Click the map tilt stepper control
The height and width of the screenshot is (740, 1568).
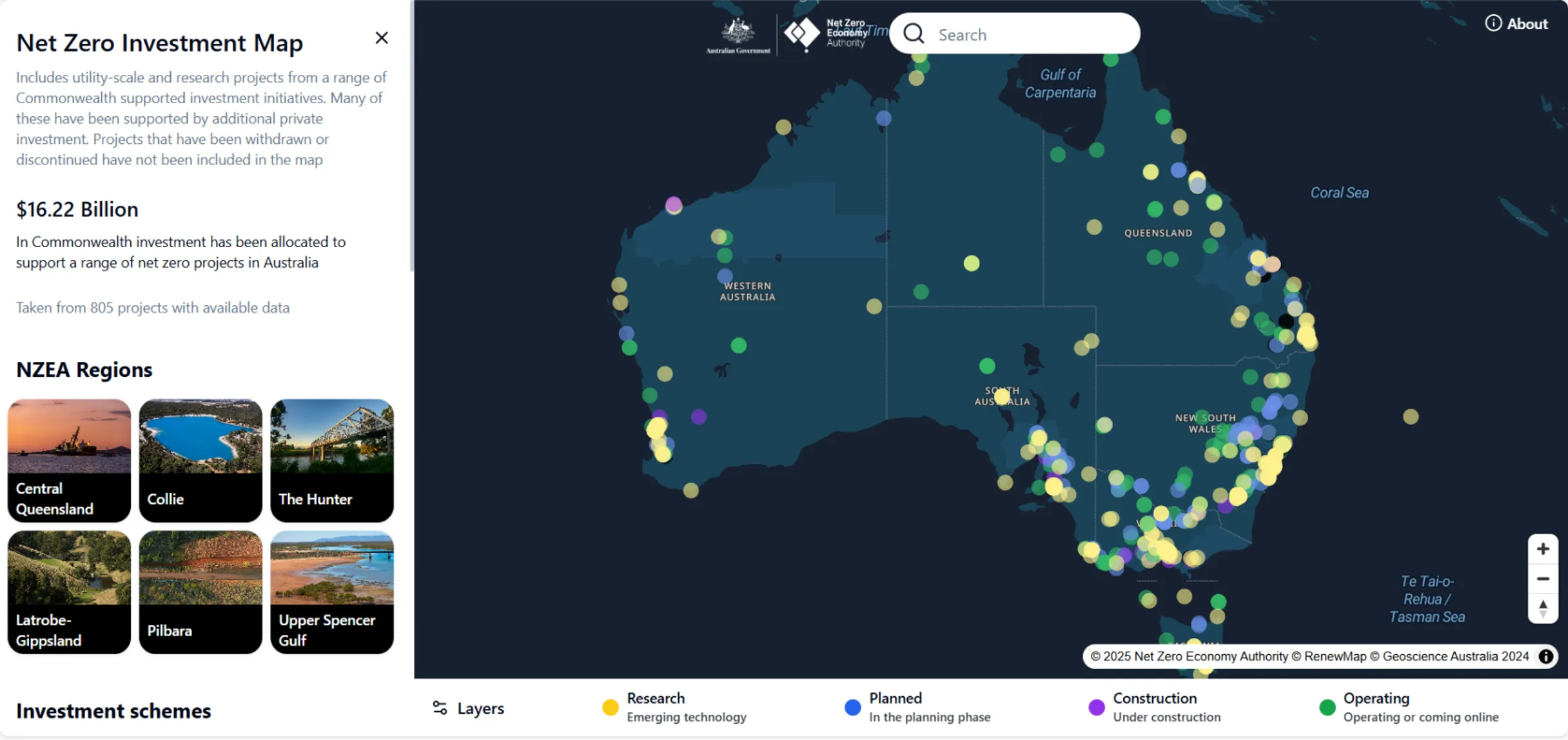coord(1543,607)
